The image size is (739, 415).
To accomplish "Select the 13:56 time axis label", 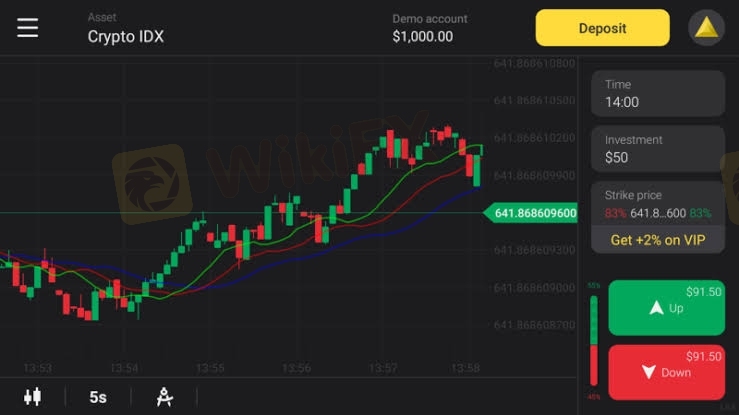I will click(296, 368).
